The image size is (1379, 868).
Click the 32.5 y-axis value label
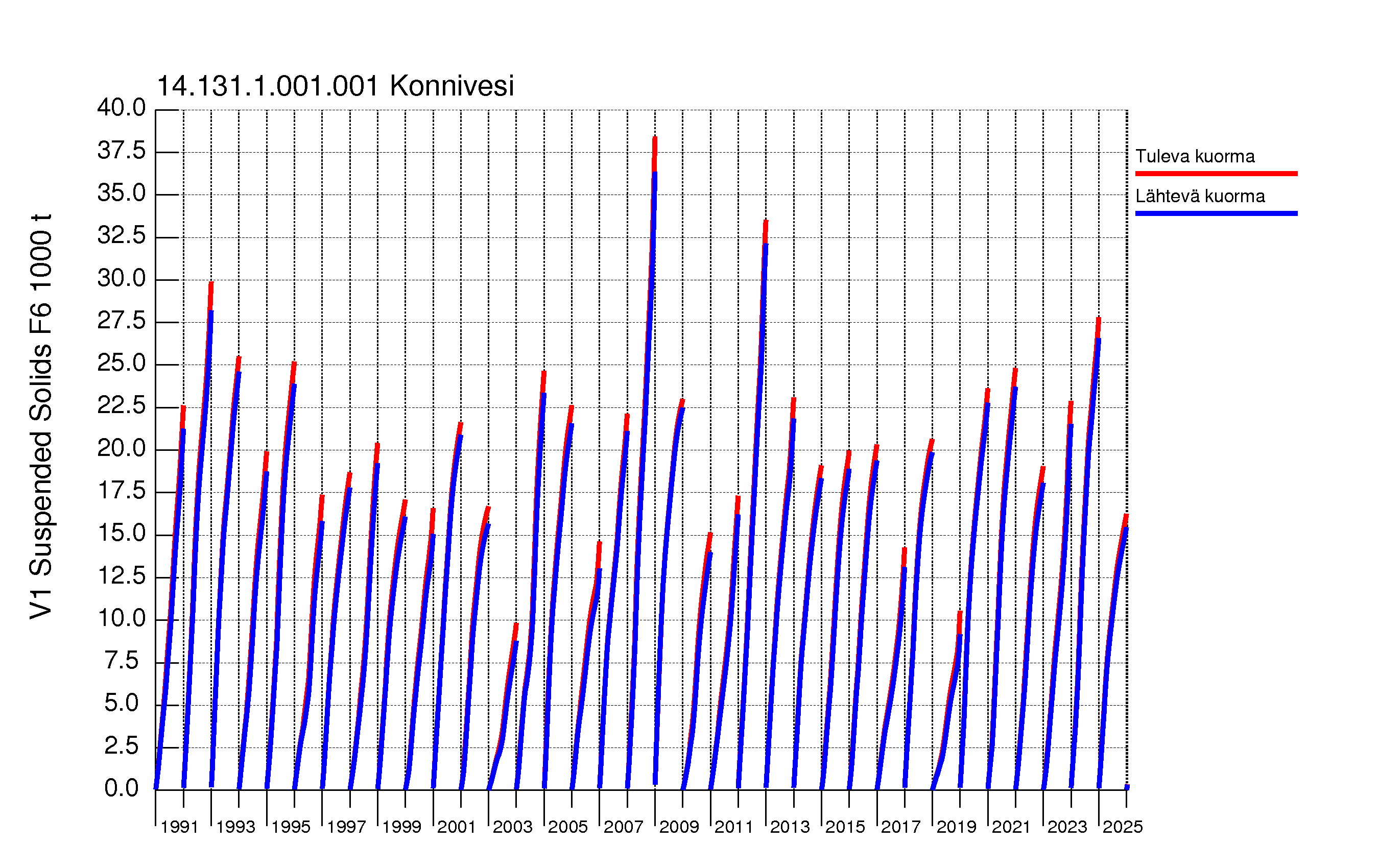[x=122, y=235]
